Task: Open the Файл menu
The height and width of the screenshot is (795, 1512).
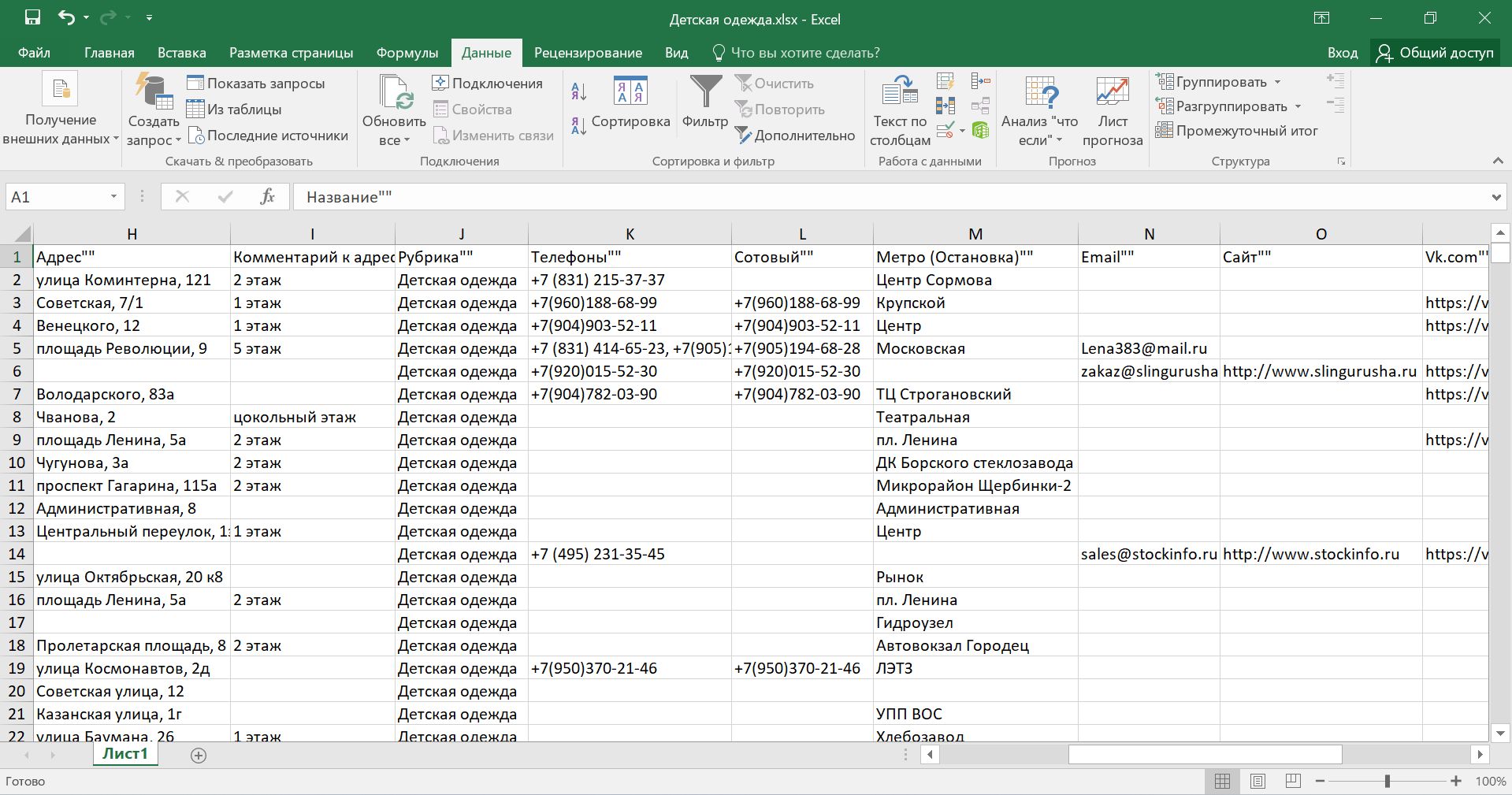Action: point(34,53)
